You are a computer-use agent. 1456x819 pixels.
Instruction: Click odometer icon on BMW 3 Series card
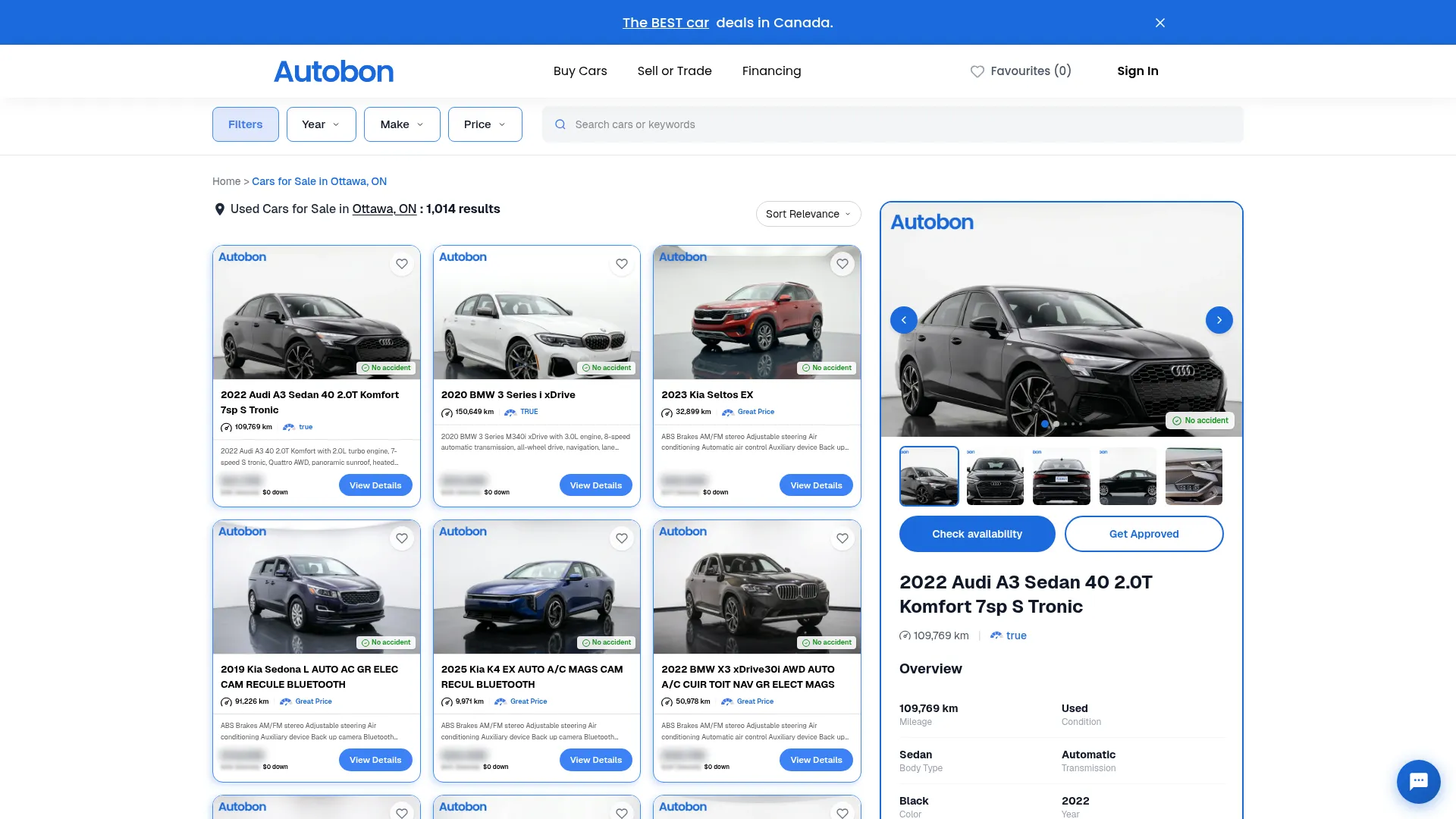pos(447,413)
